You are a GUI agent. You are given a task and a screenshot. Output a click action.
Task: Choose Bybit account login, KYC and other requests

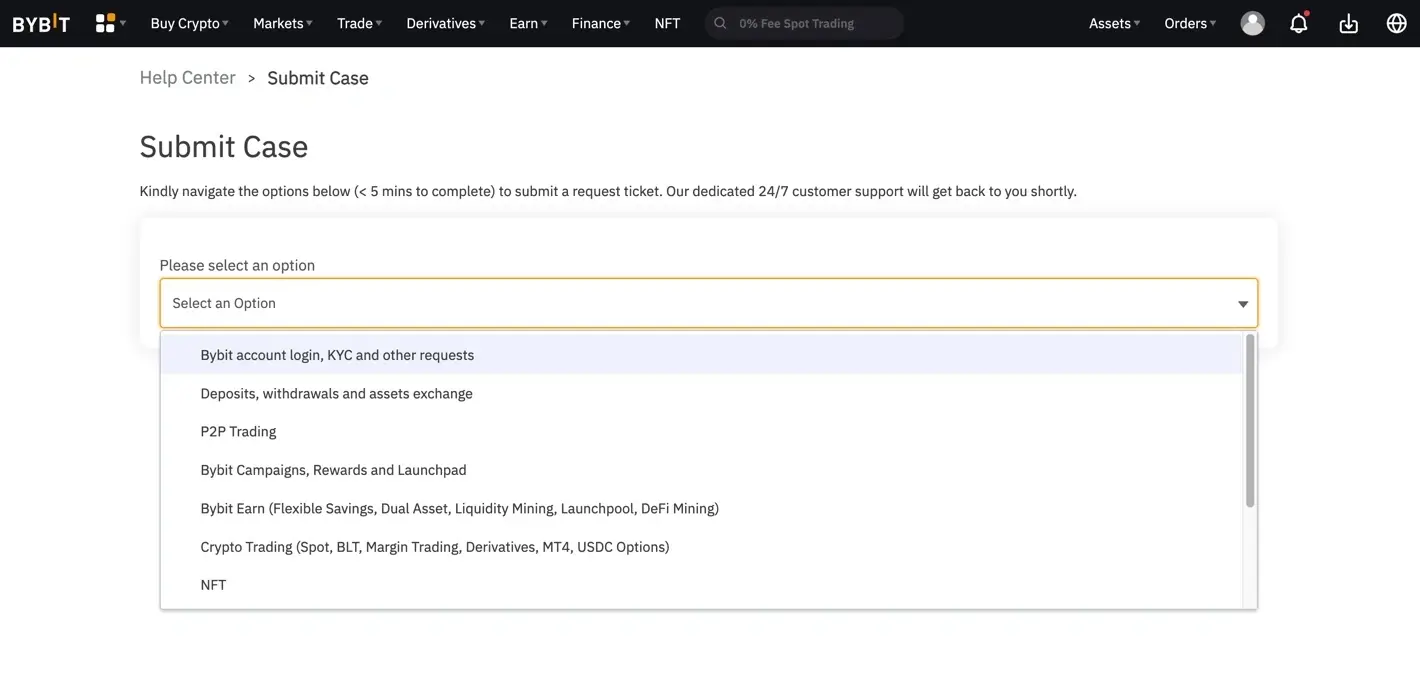tap(701, 355)
